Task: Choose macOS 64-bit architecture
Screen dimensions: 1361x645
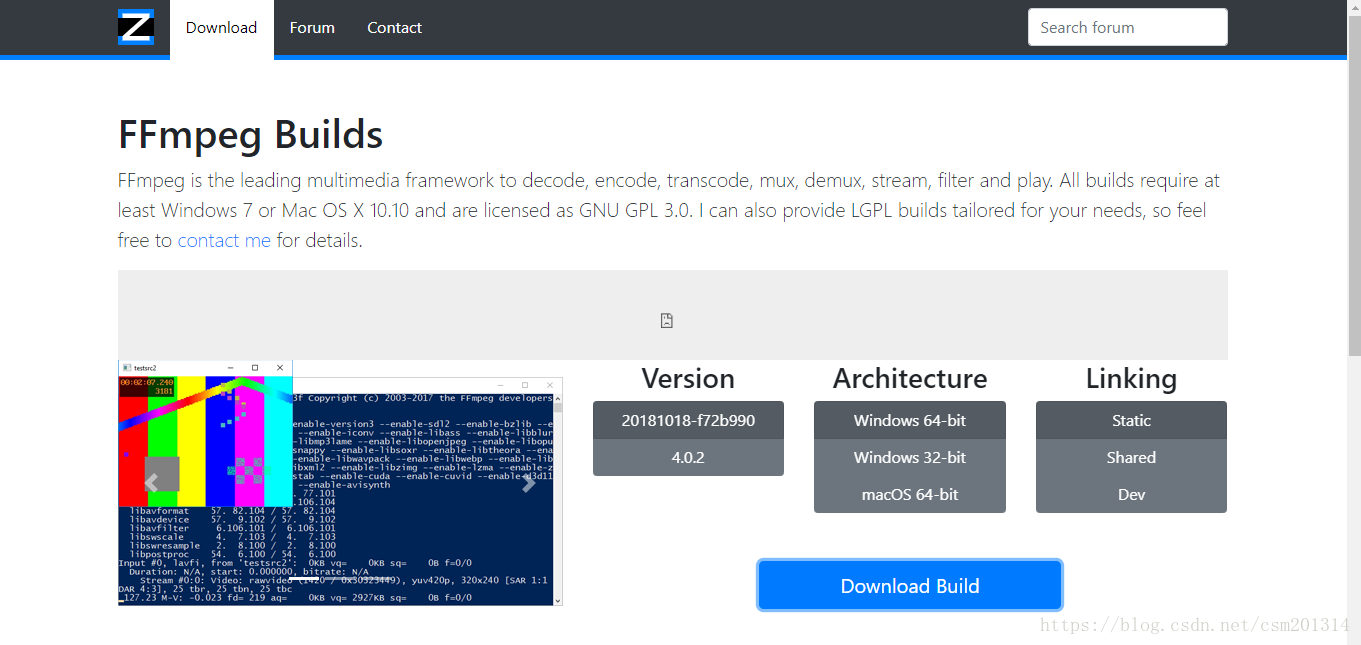Action: 910,494
